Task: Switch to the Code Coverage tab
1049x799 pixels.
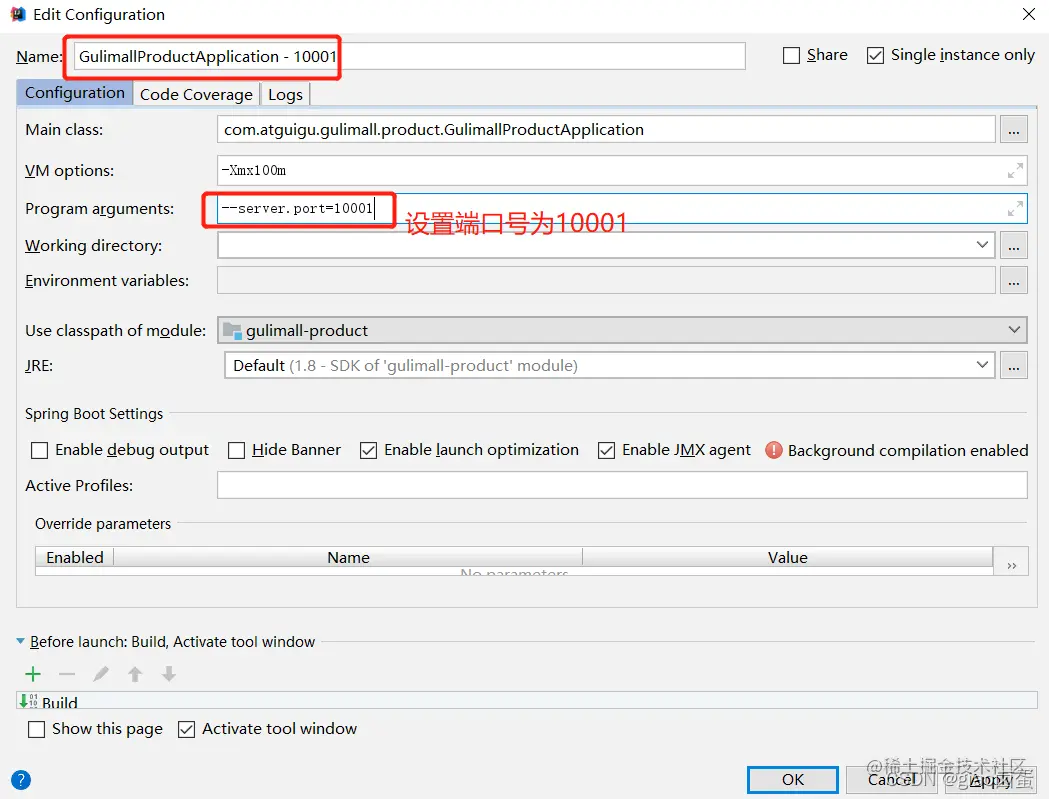Action: pyautogui.click(x=196, y=94)
